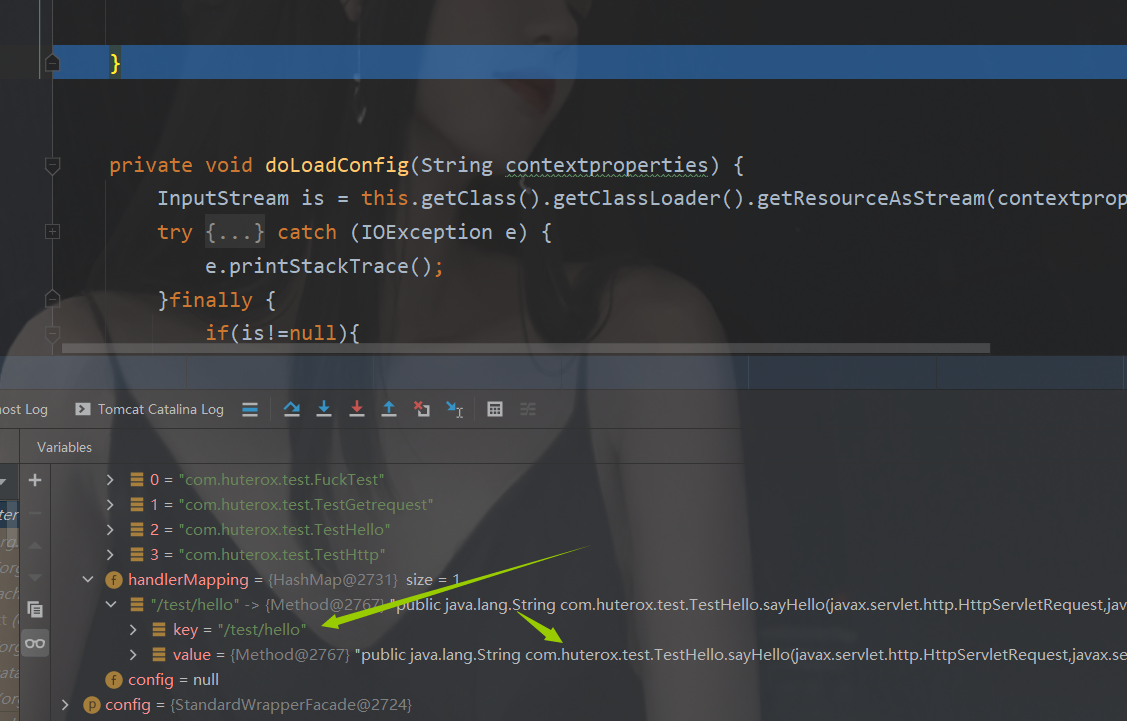Select the Variables panel header
The image size is (1127, 721).
click(65, 447)
